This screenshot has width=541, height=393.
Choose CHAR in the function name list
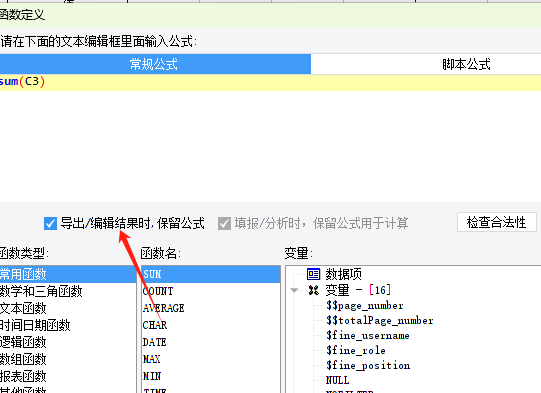point(211,325)
